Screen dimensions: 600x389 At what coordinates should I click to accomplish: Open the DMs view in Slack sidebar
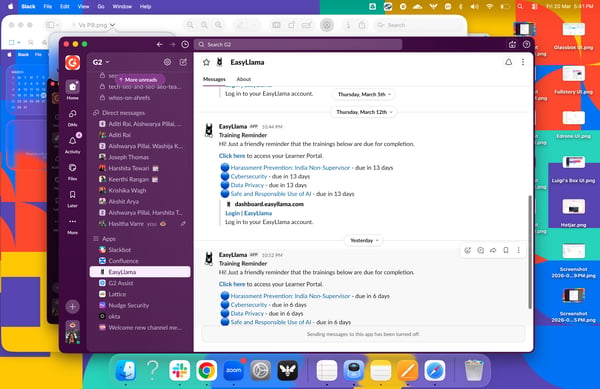coord(72,114)
